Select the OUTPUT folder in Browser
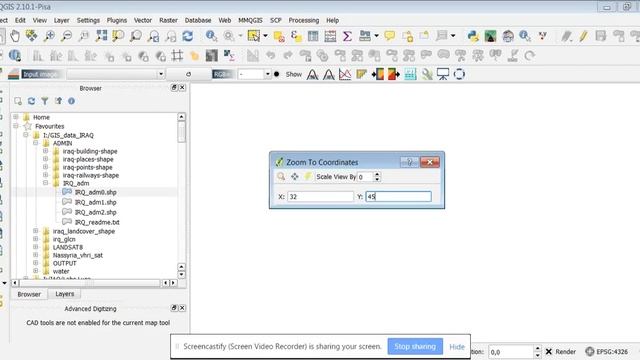 pyautogui.click(x=64, y=263)
